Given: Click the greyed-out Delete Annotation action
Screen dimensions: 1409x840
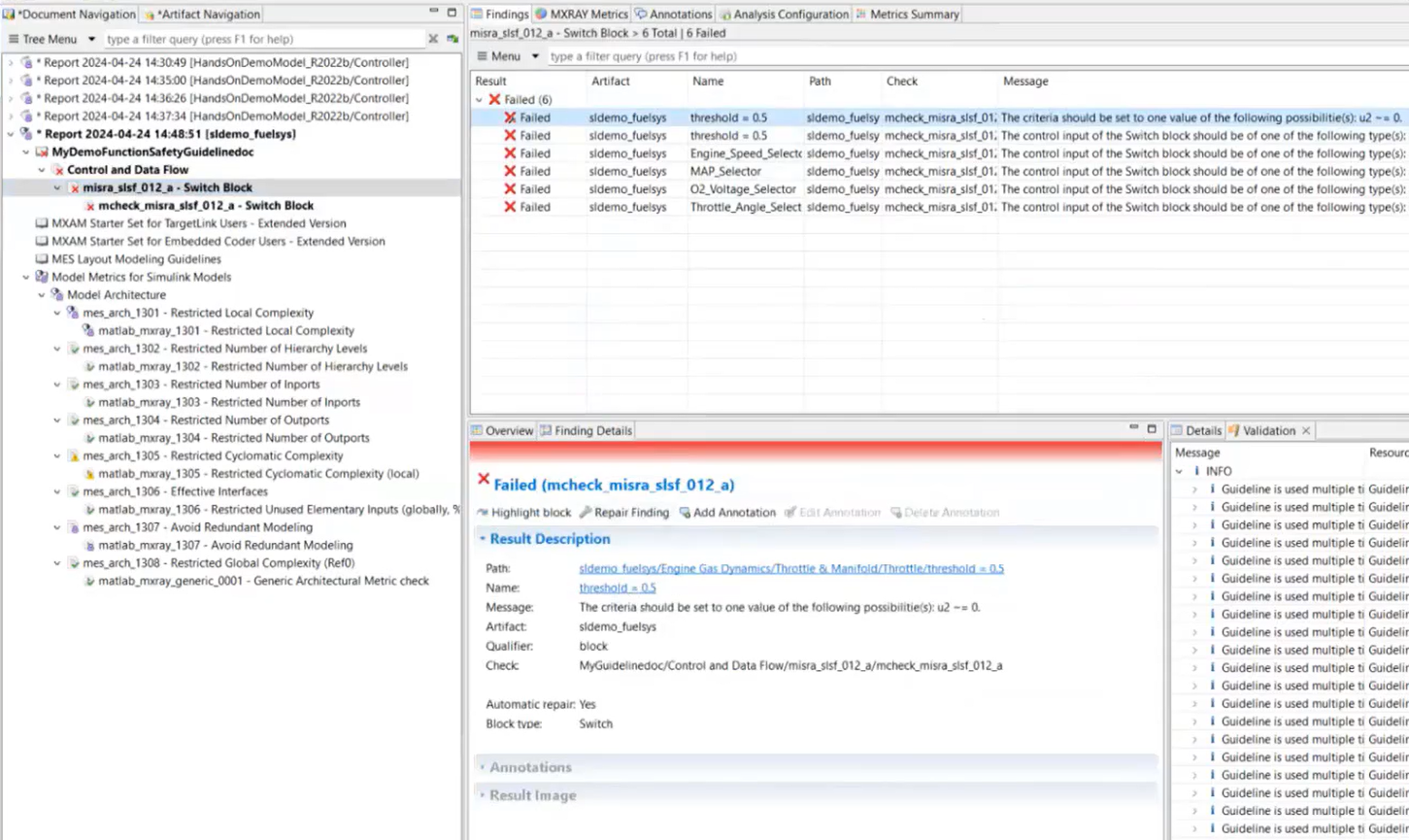Looking at the screenshot, I should [x=943, y=513].
